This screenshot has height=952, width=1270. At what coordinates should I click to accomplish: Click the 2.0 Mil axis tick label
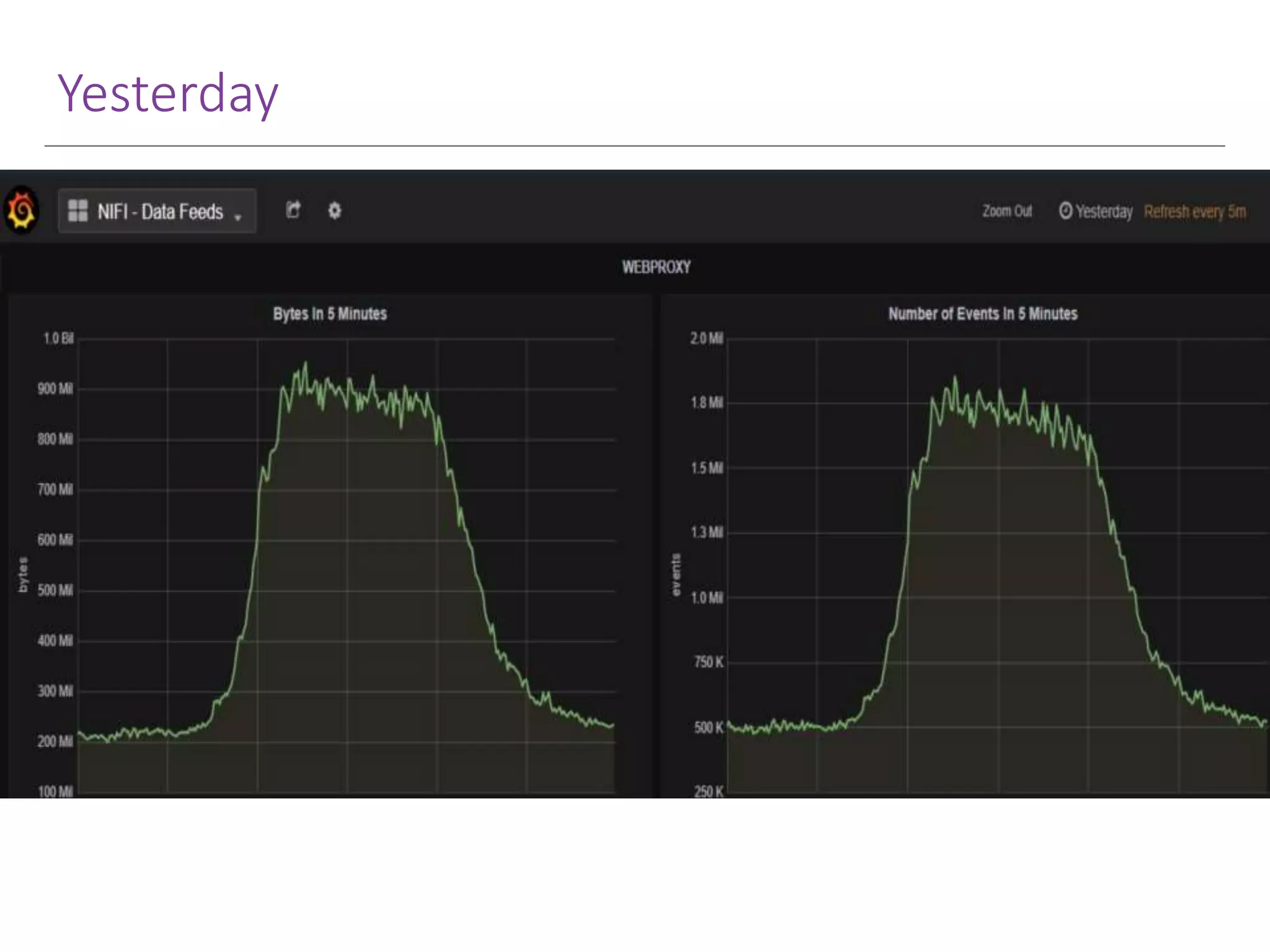(x=706, y=338)
